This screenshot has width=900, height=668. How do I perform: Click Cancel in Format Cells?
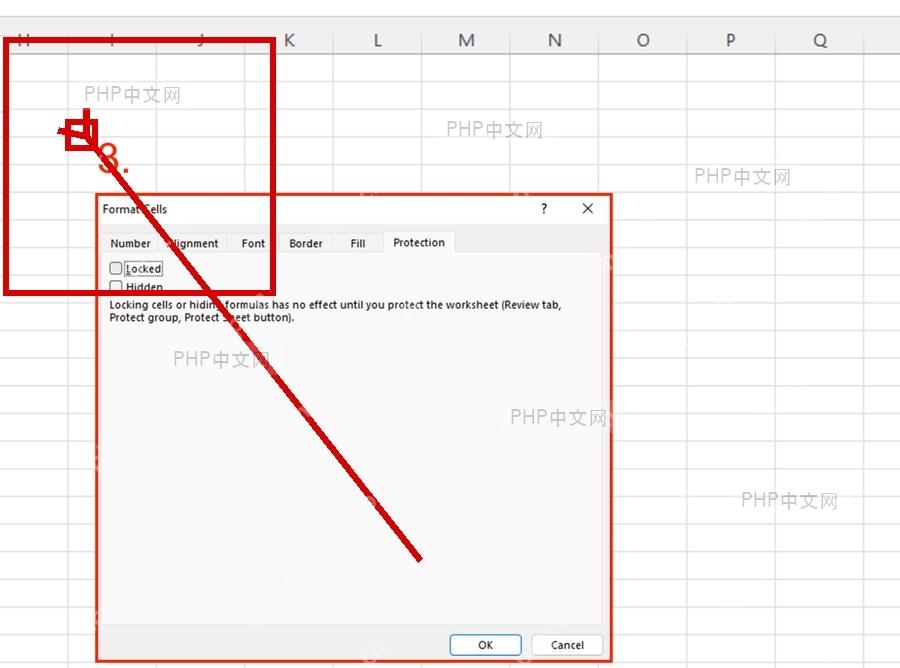[x=567, y=645]
